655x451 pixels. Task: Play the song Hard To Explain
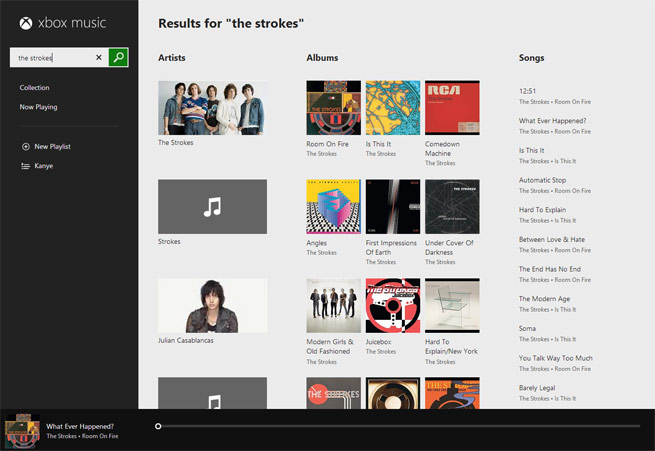pyautogui.click(x=542, y=210)
